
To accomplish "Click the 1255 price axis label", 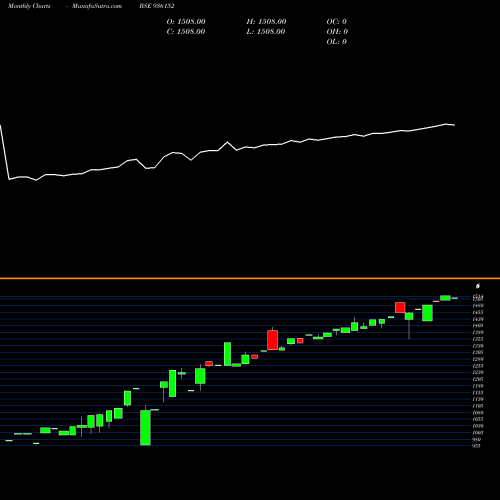I will [x=478, y=366].
